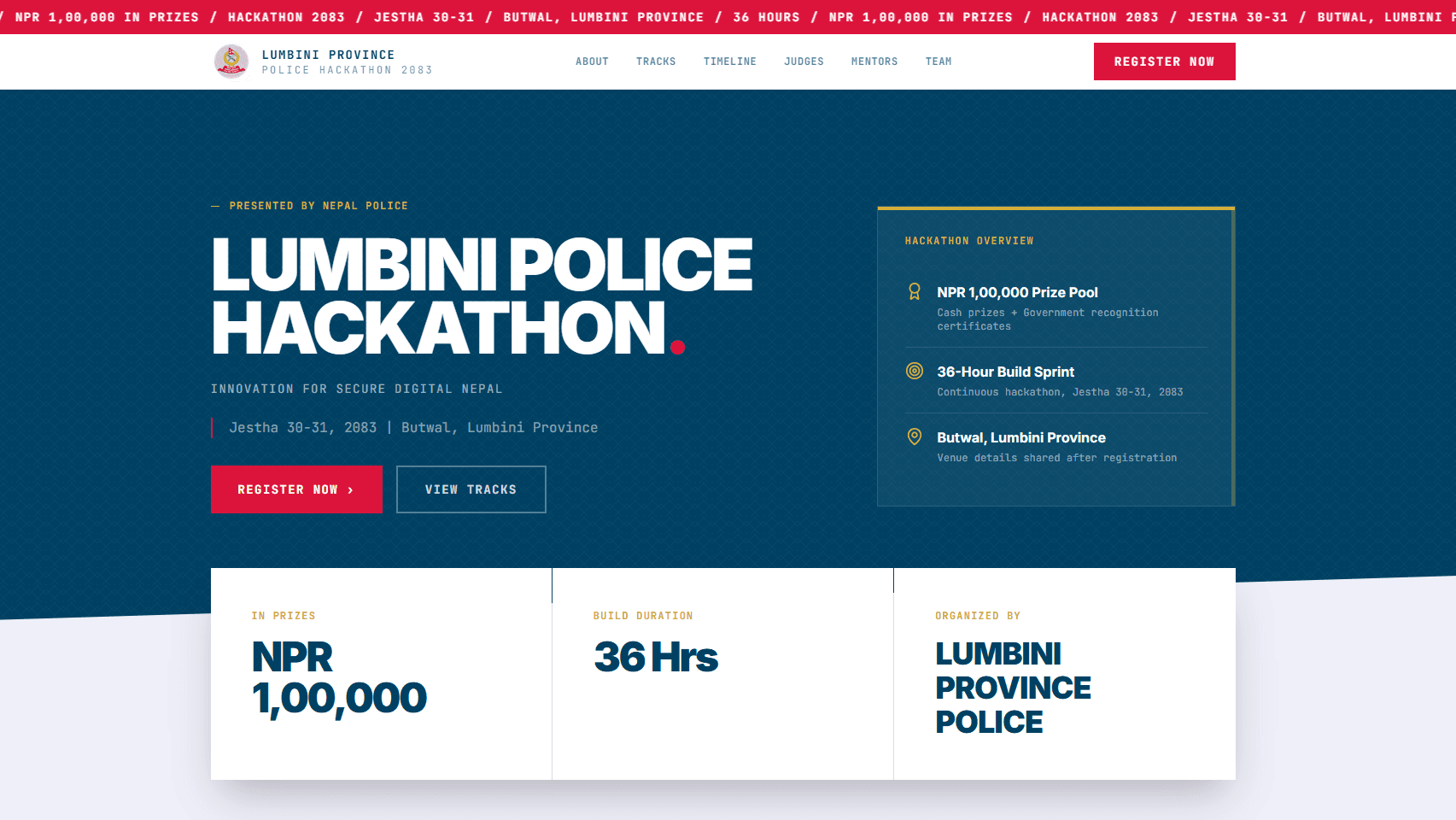Click the Hackathon Overview card heading
This screenshot has width=1456, height=820.
pyautogui.click(x=969, y=241)
